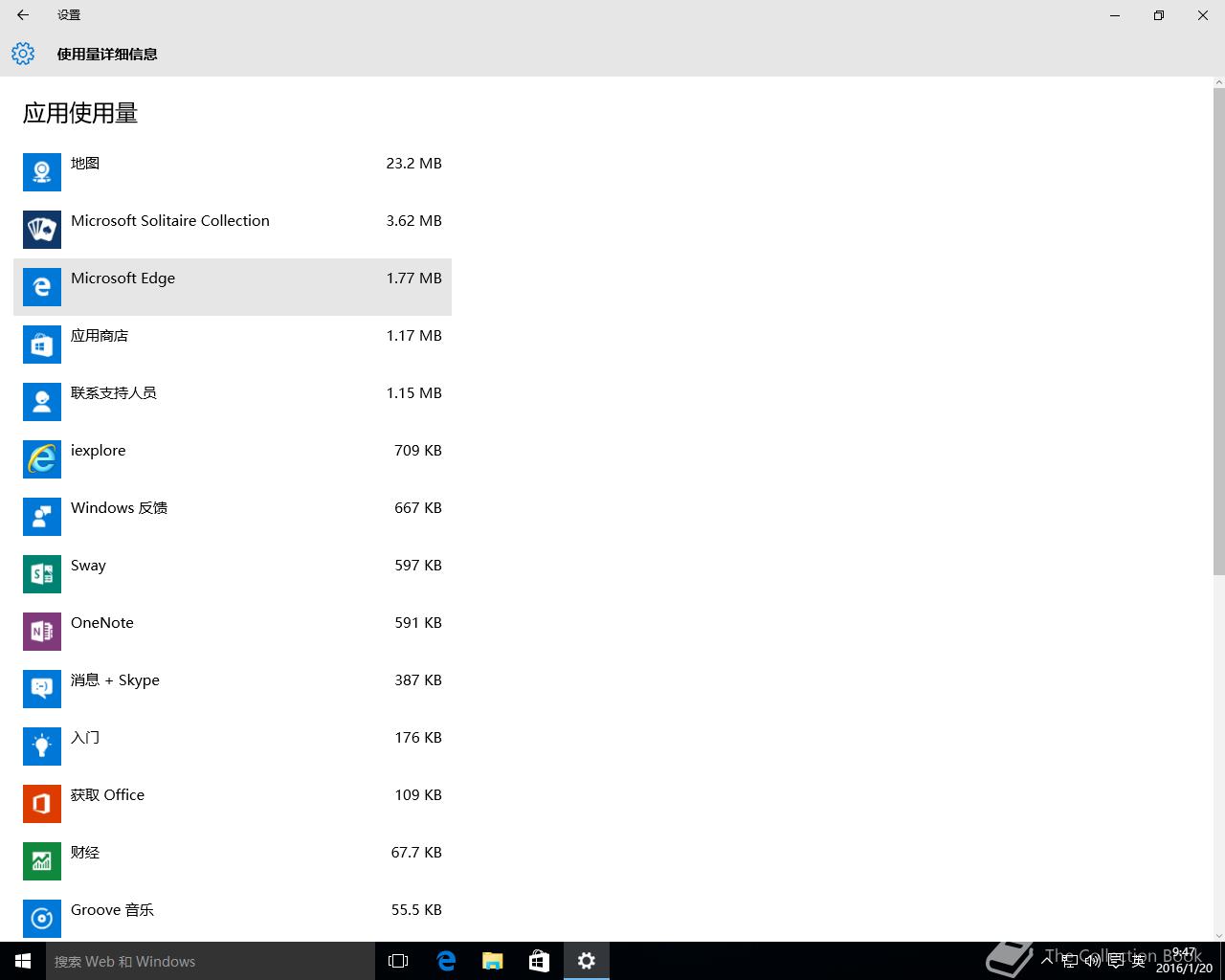Select the 财经 label
1225x980 pixels.
coord(85,853)
